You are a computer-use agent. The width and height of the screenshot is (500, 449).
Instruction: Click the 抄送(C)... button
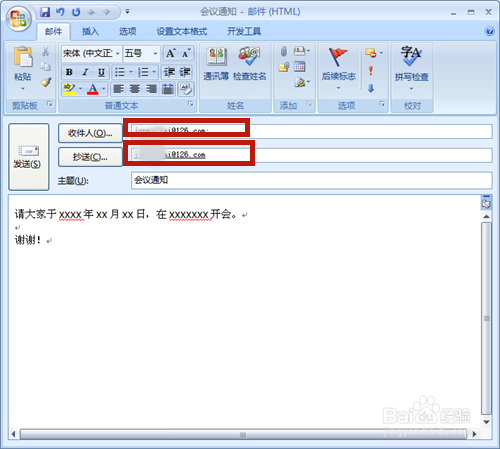(90, 157)
